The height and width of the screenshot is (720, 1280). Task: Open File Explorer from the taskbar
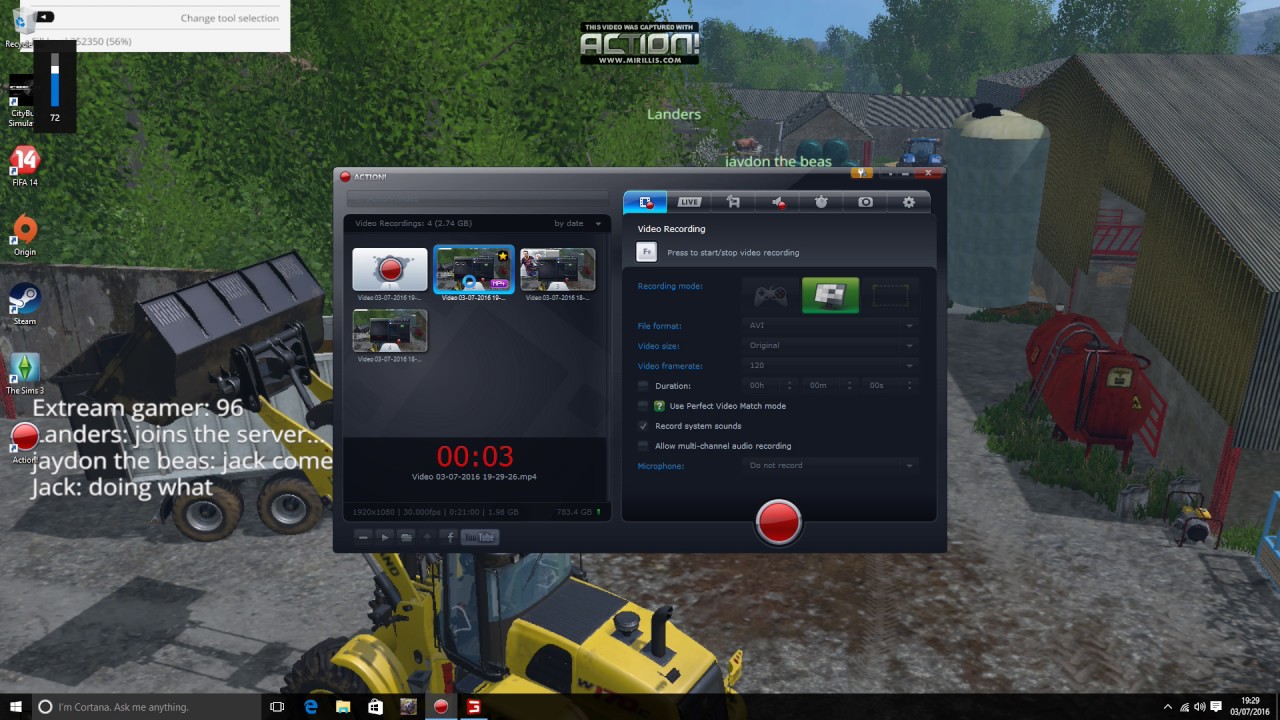[343, 706]
